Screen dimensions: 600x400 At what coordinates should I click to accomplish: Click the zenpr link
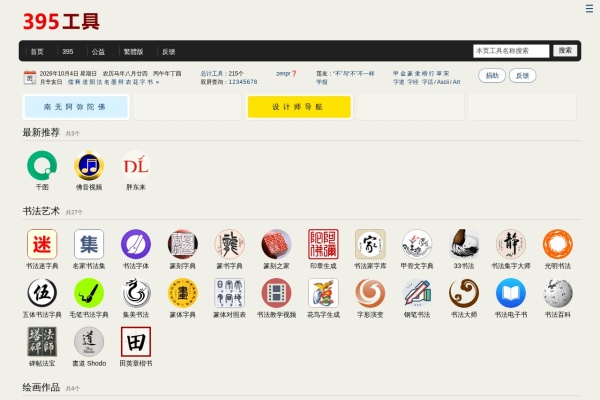(x=284, y=73)
